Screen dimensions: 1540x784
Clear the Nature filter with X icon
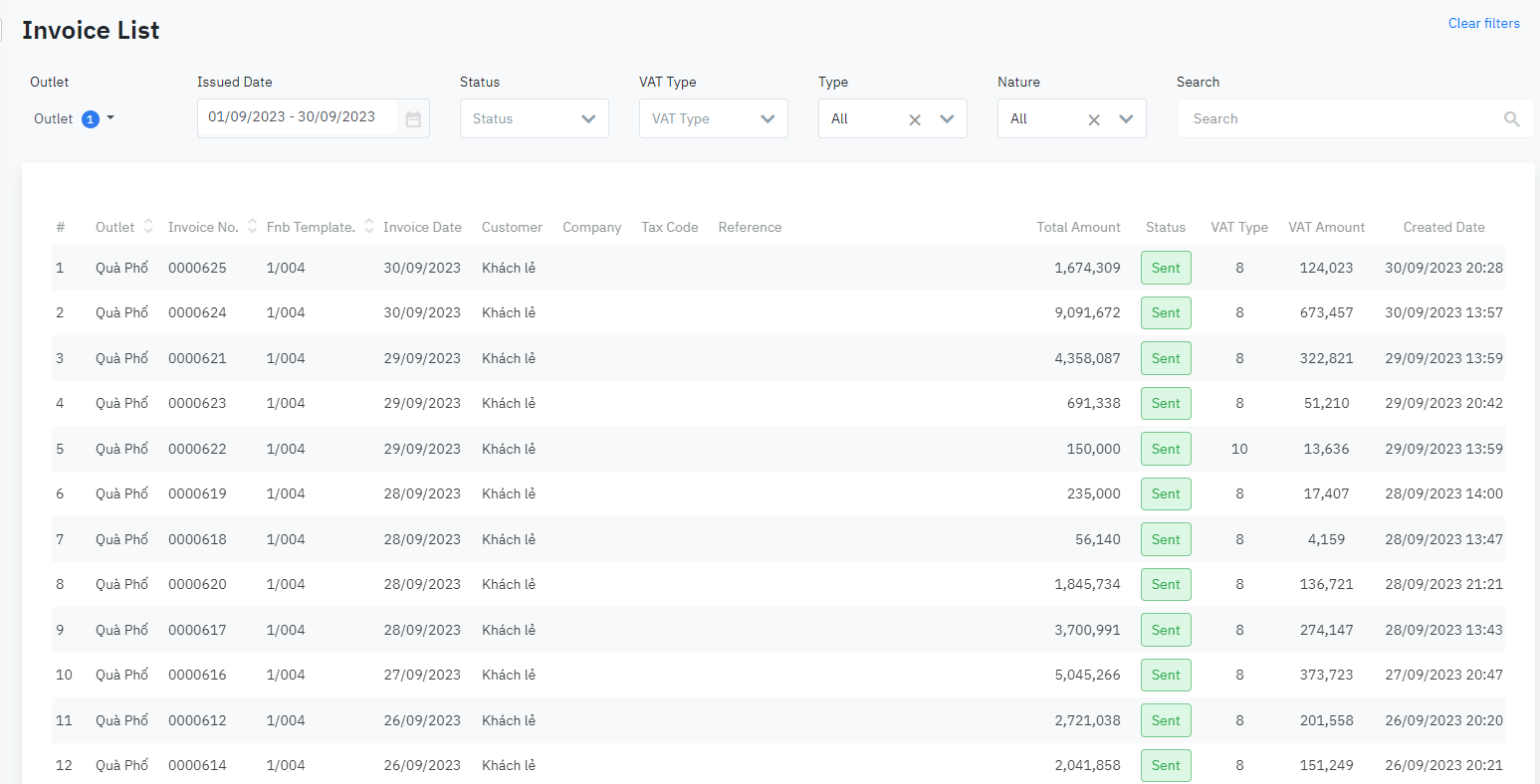tap(1094, 119)
